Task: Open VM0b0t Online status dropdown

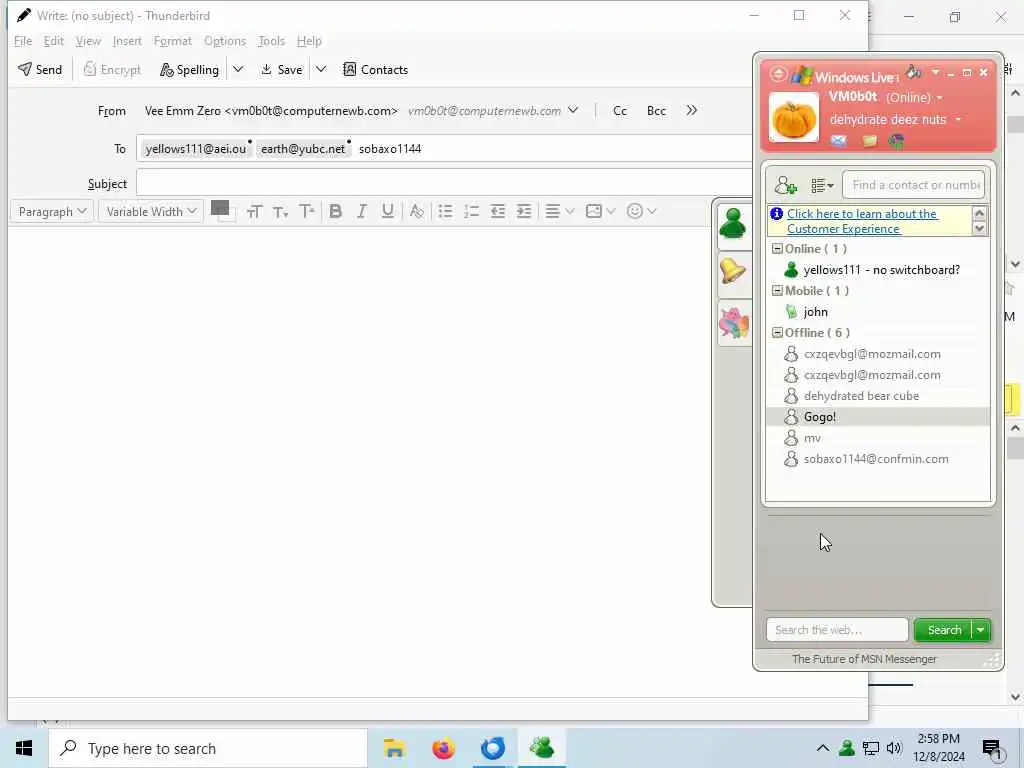Action: coord(886,97)
